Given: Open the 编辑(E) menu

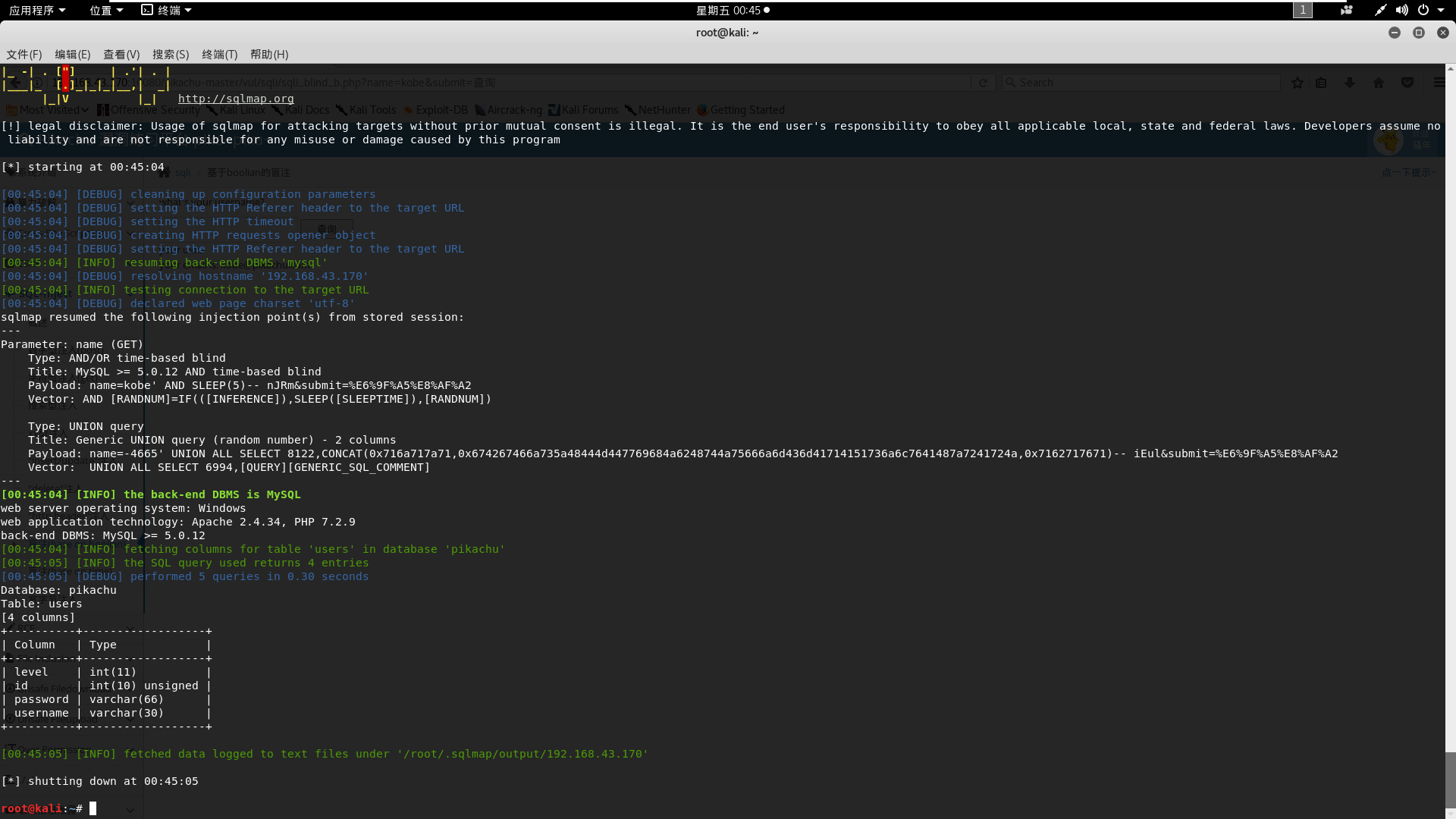Looking at the screenshot, I should 73,55.
